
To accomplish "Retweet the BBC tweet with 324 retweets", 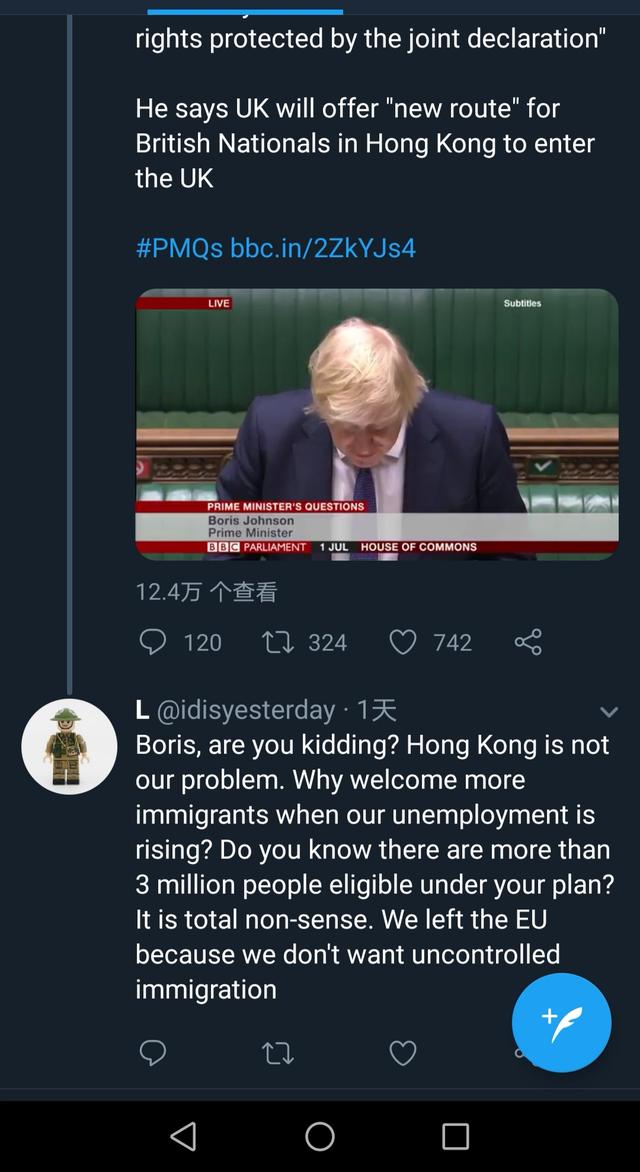I will pos(275,642).
